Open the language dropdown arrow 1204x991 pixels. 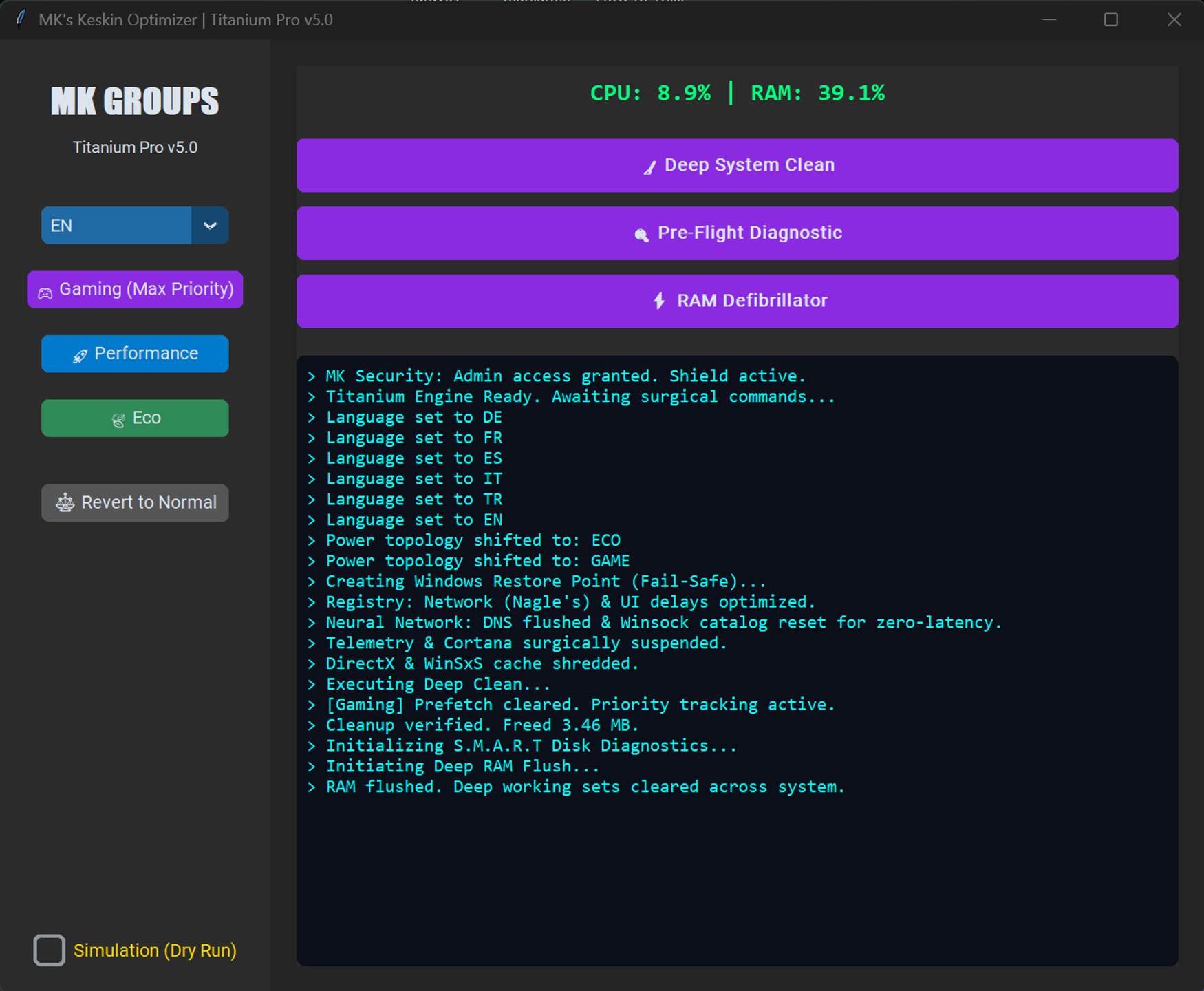coord(210,225)
